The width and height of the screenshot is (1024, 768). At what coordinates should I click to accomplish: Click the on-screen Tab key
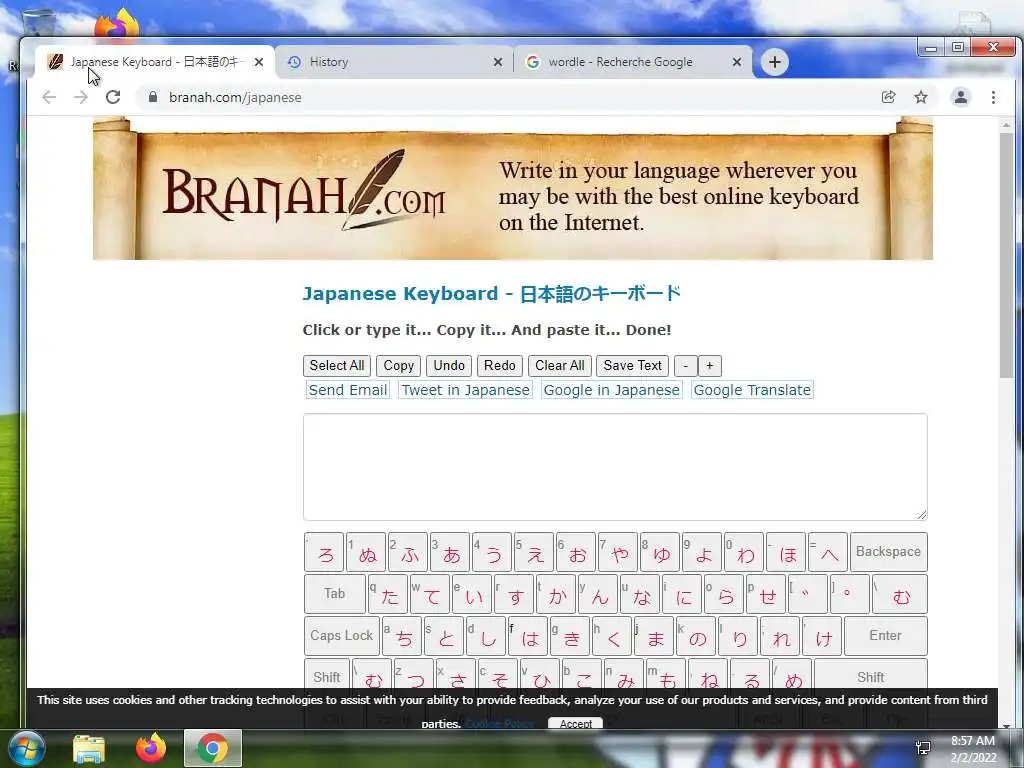pyautogui.click(x=335, y=594)
